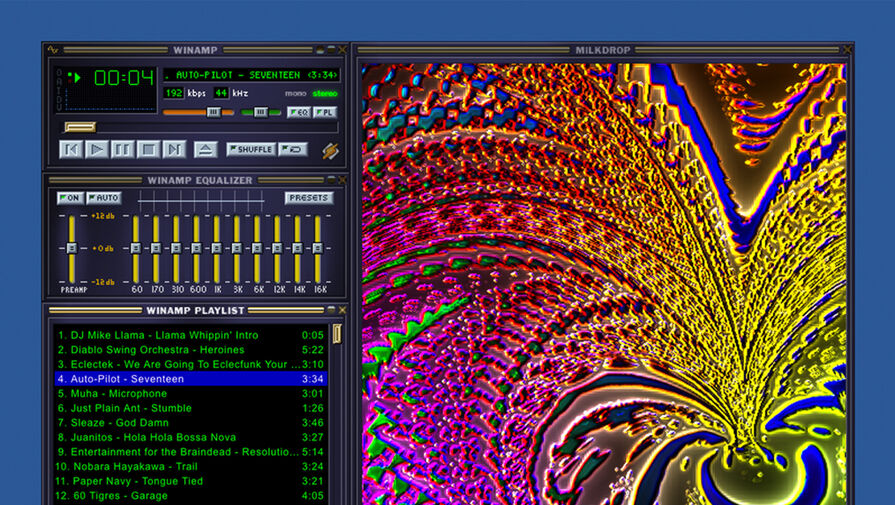Select Auto-Pilot - Seventeen in playlist
The image size is (895, 505).
[191, 379]
